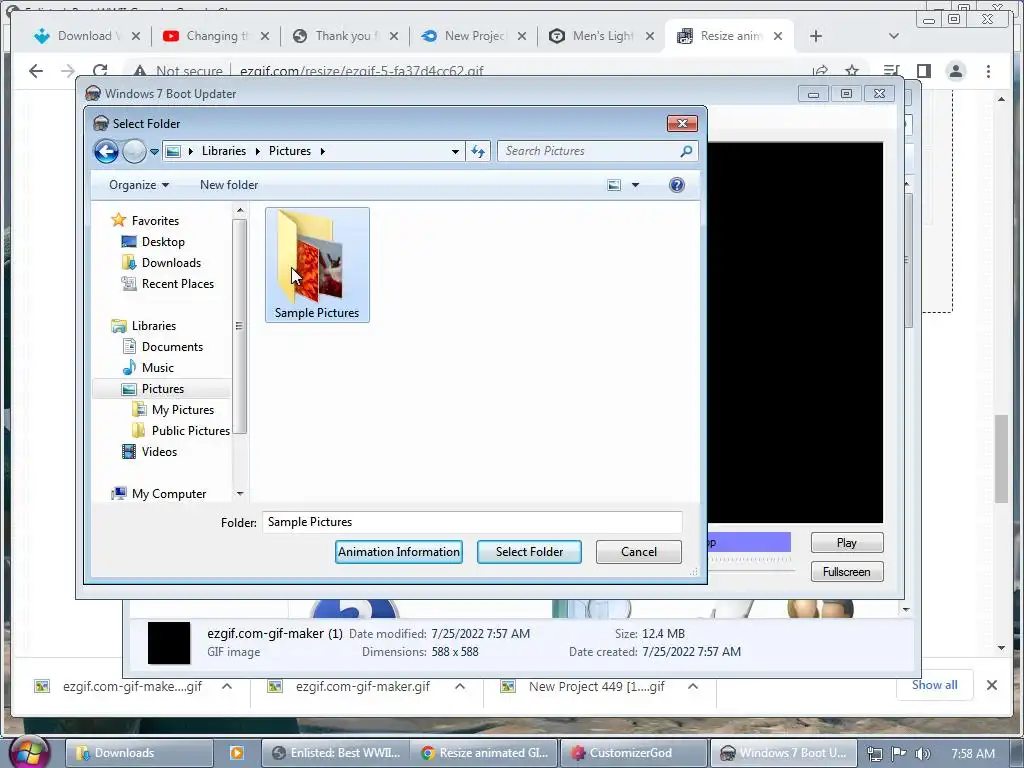1024x768 pixels.
Task: Cancel the Select Folder dialog
Action: 639,552
